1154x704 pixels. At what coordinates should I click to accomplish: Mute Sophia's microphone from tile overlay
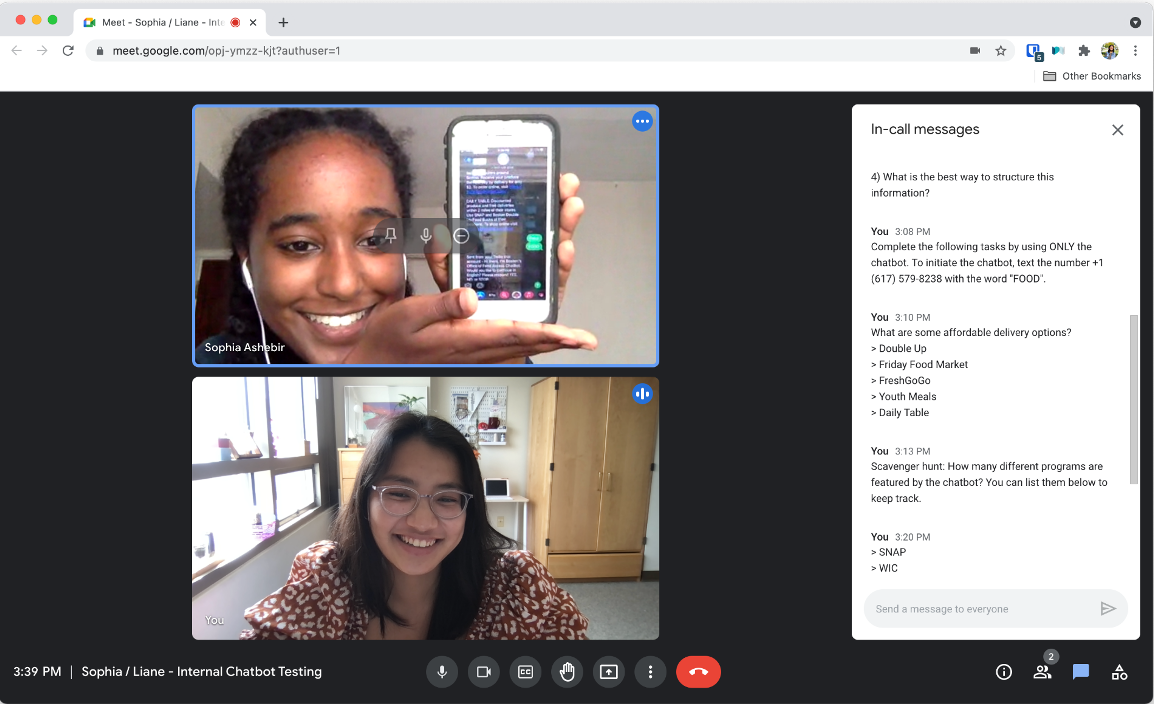point(426,236)
